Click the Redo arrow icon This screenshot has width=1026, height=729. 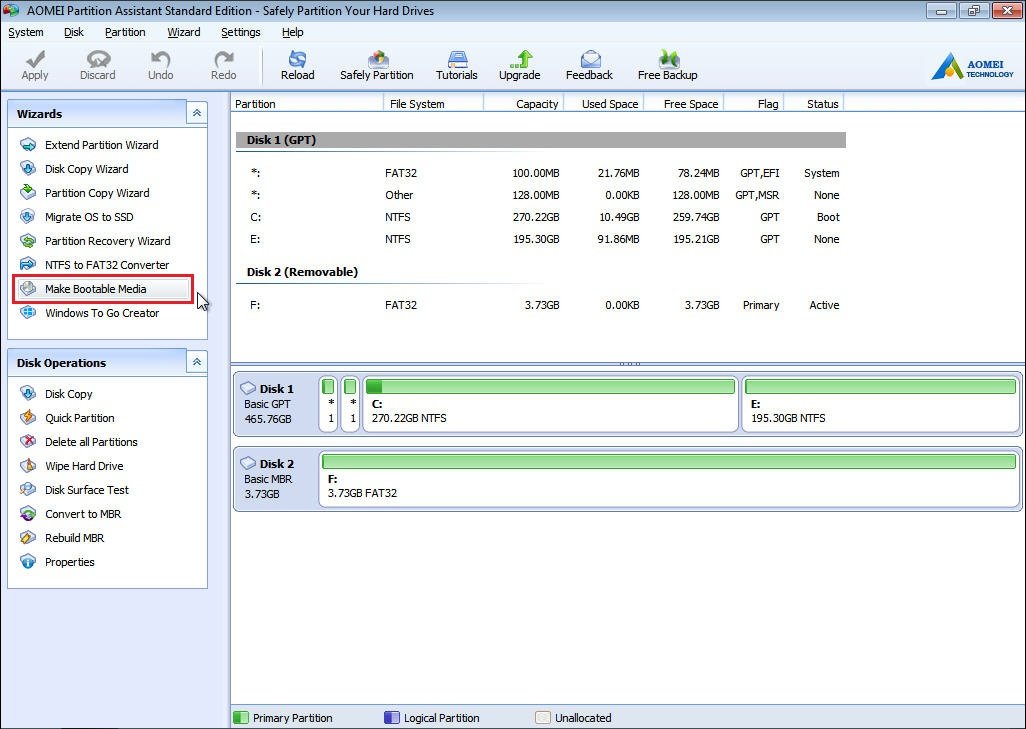point(224,60)
